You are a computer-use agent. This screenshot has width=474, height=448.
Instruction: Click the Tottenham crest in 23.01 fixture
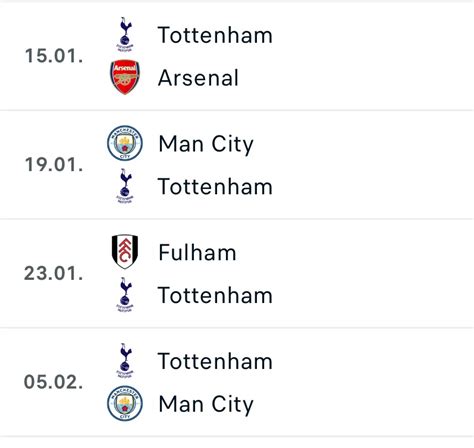pos(125,295)
